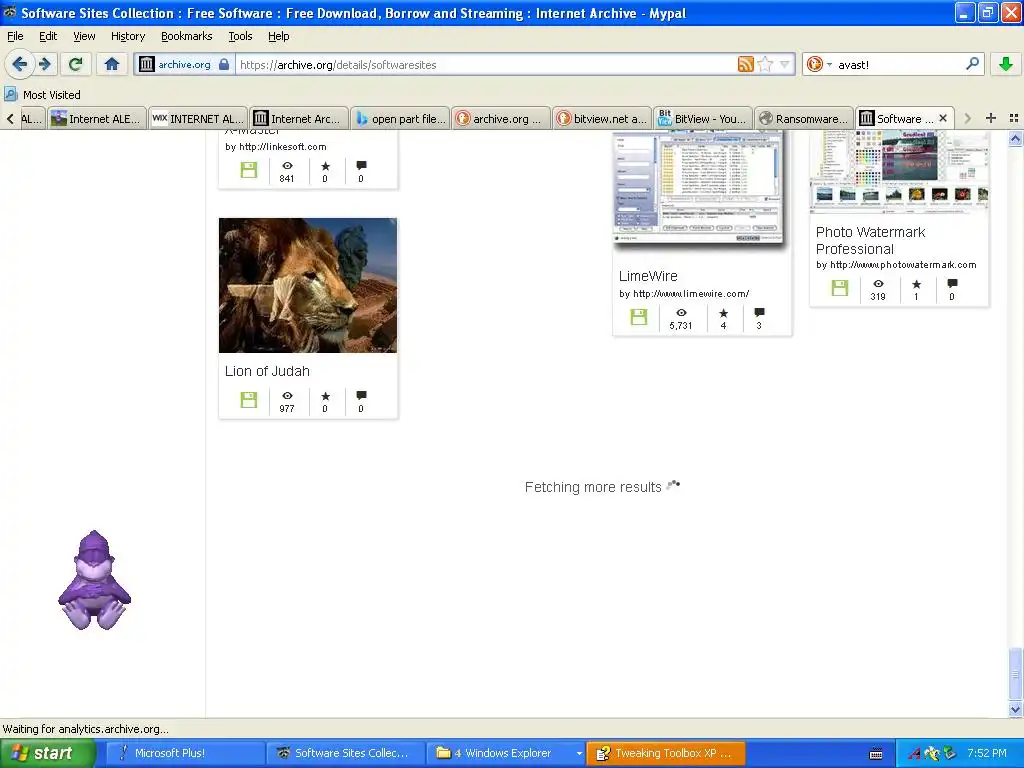The height and width of the screenshot is (768, 1024).
Task: Click the archive.org site identity padlock
Action: pos(224,64)
